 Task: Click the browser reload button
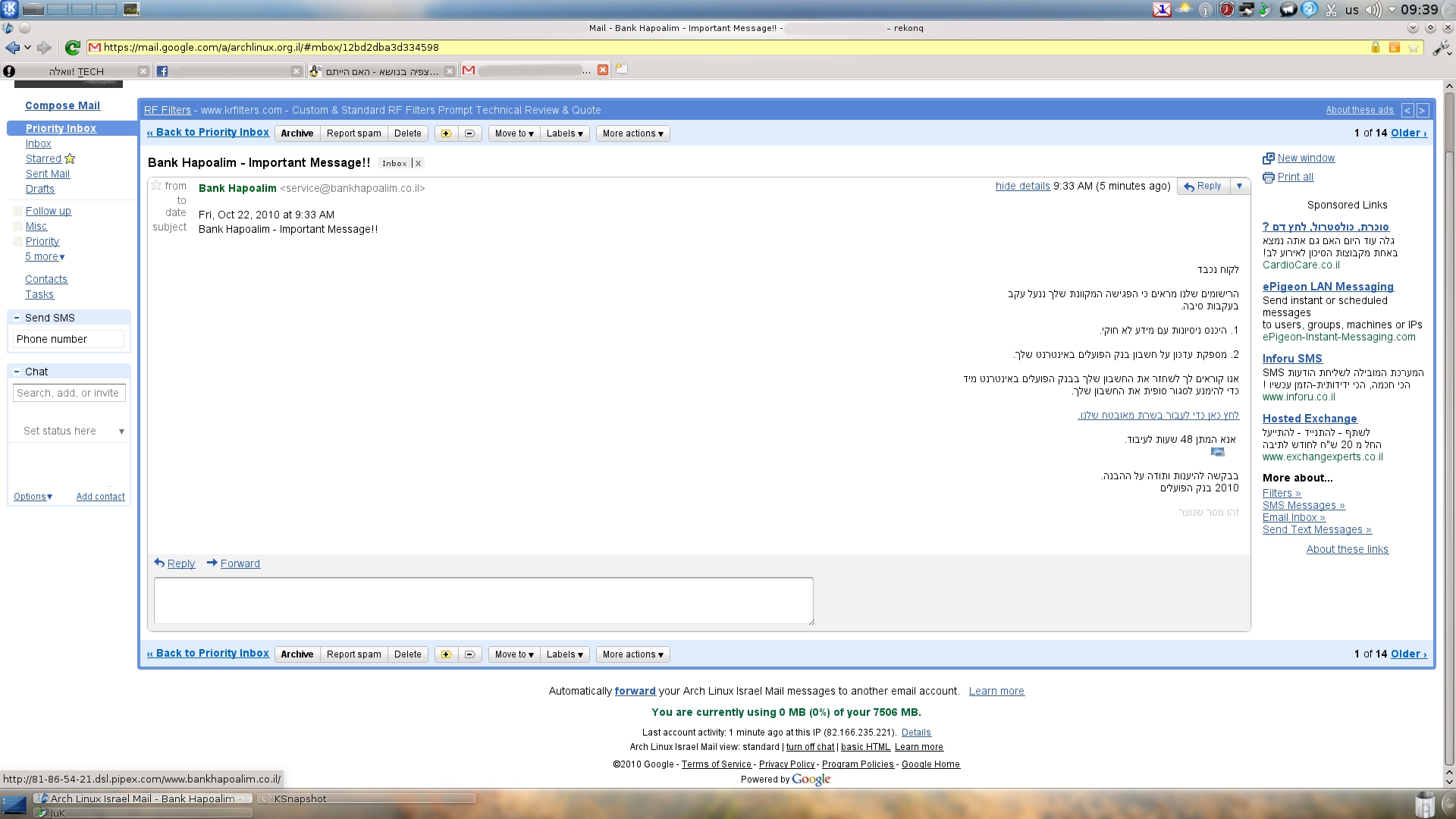tap(73, 48)
